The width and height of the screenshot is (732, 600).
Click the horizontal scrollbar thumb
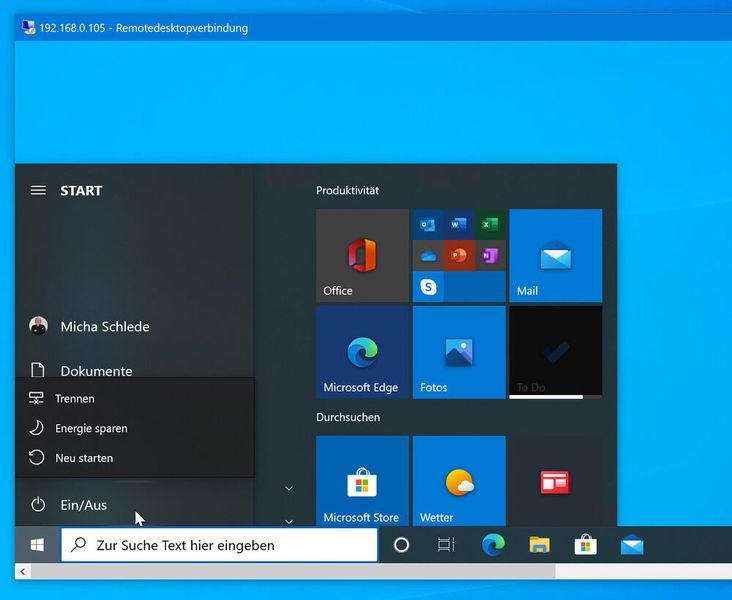pos(293,571)
